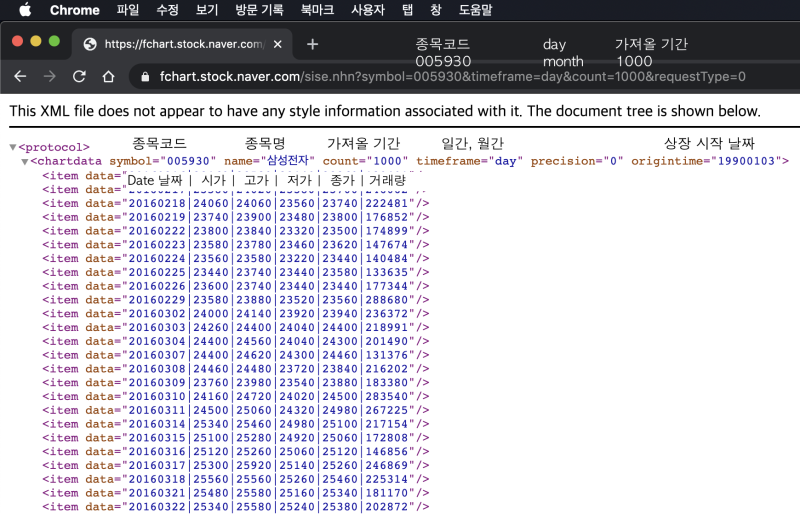800x514 pixels.
Task: Click the symbol="005930" attribute
Action: (163, 161)
